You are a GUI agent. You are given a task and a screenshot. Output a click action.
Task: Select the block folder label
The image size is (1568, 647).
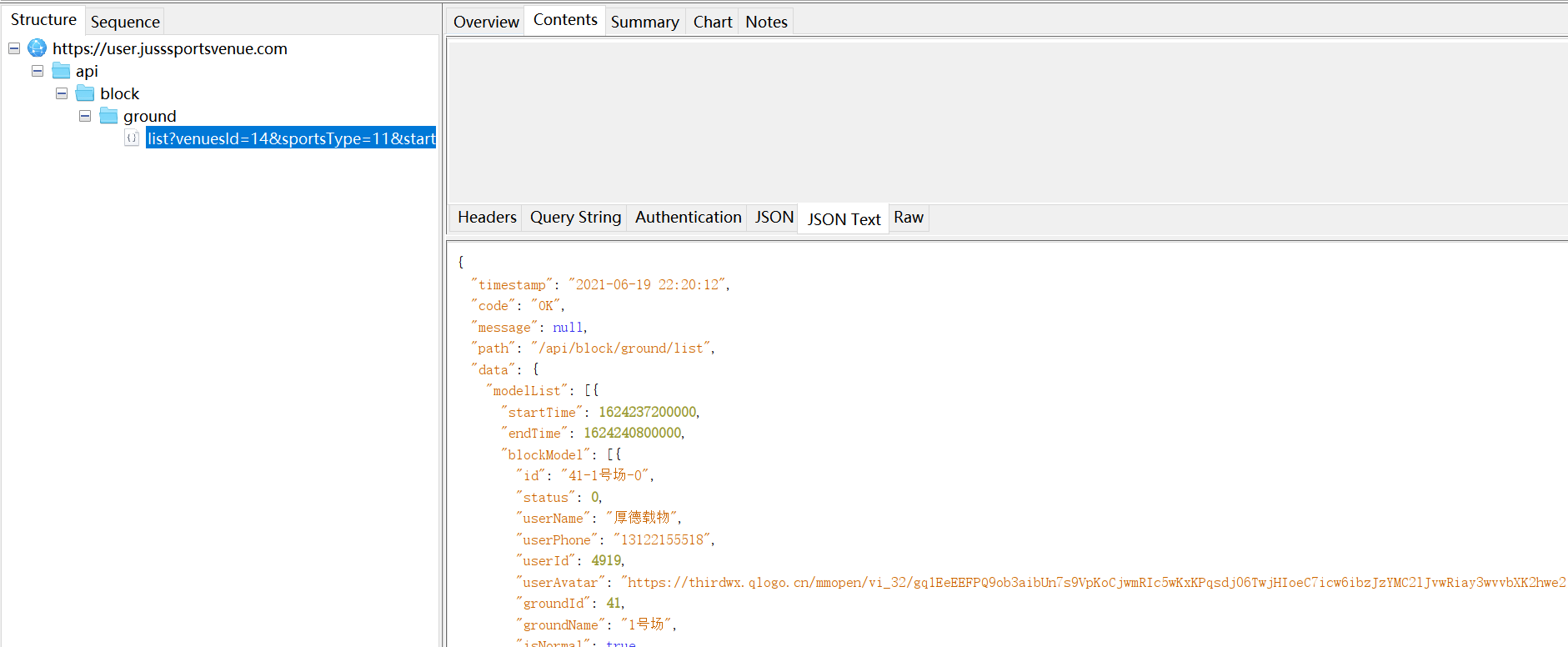120,93
